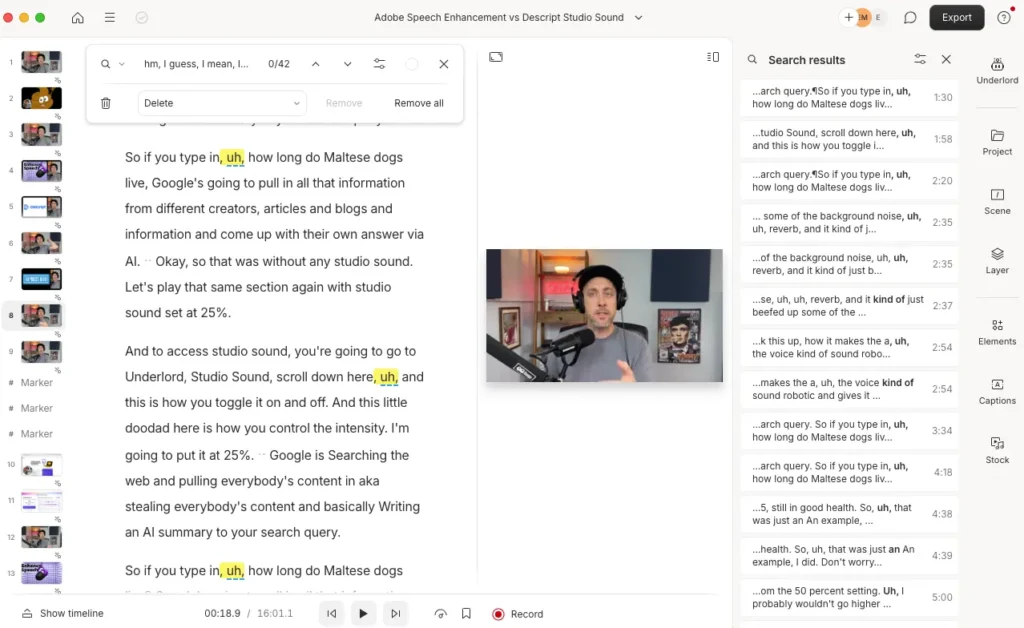Add collaborator with plus avatar button
The width and height of the screenshot is (1024, 628).
coord(848,18)
